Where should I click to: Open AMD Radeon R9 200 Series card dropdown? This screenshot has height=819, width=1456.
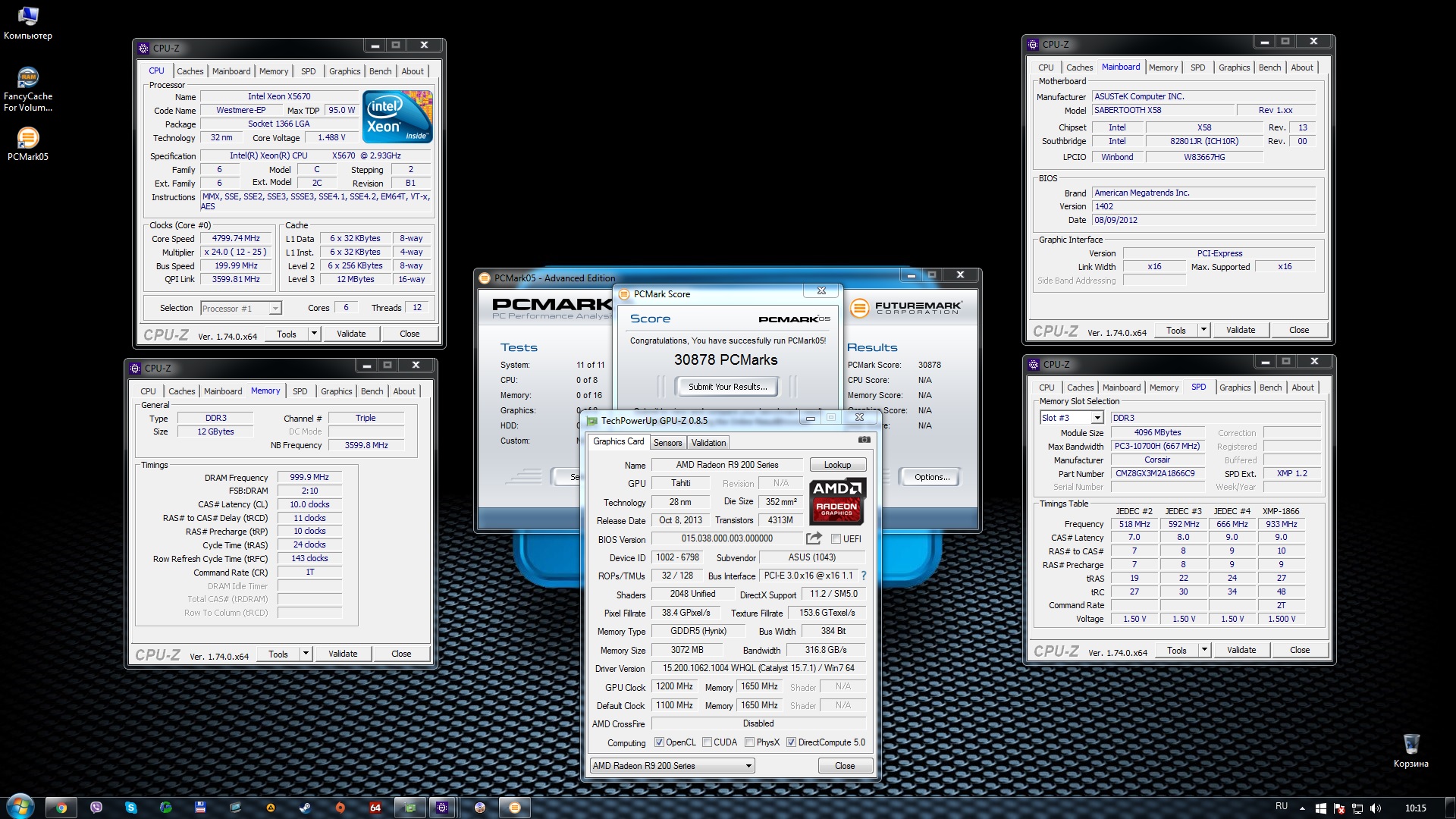tap(673, 766)
